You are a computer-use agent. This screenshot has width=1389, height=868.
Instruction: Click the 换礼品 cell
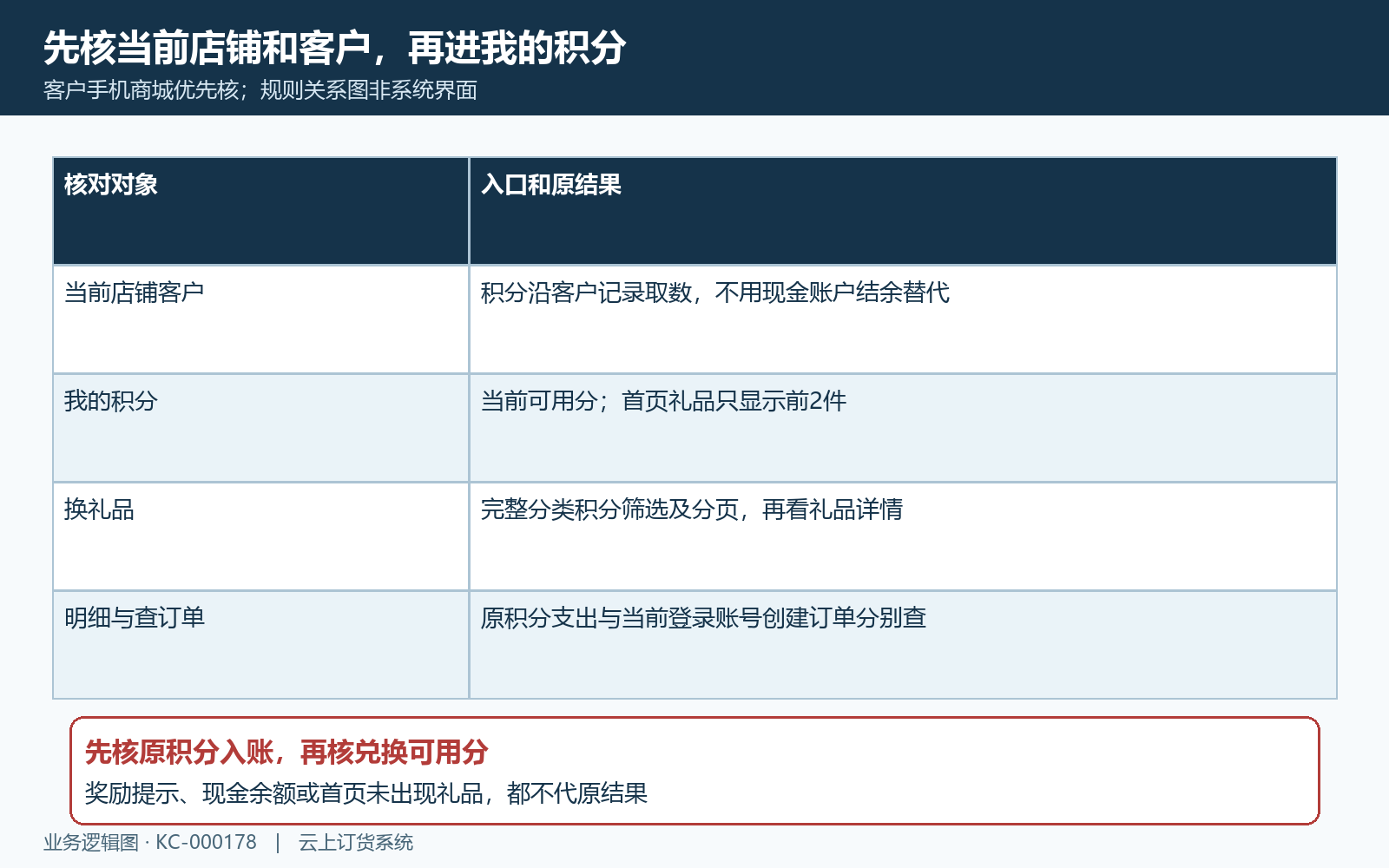pos(261,536)
